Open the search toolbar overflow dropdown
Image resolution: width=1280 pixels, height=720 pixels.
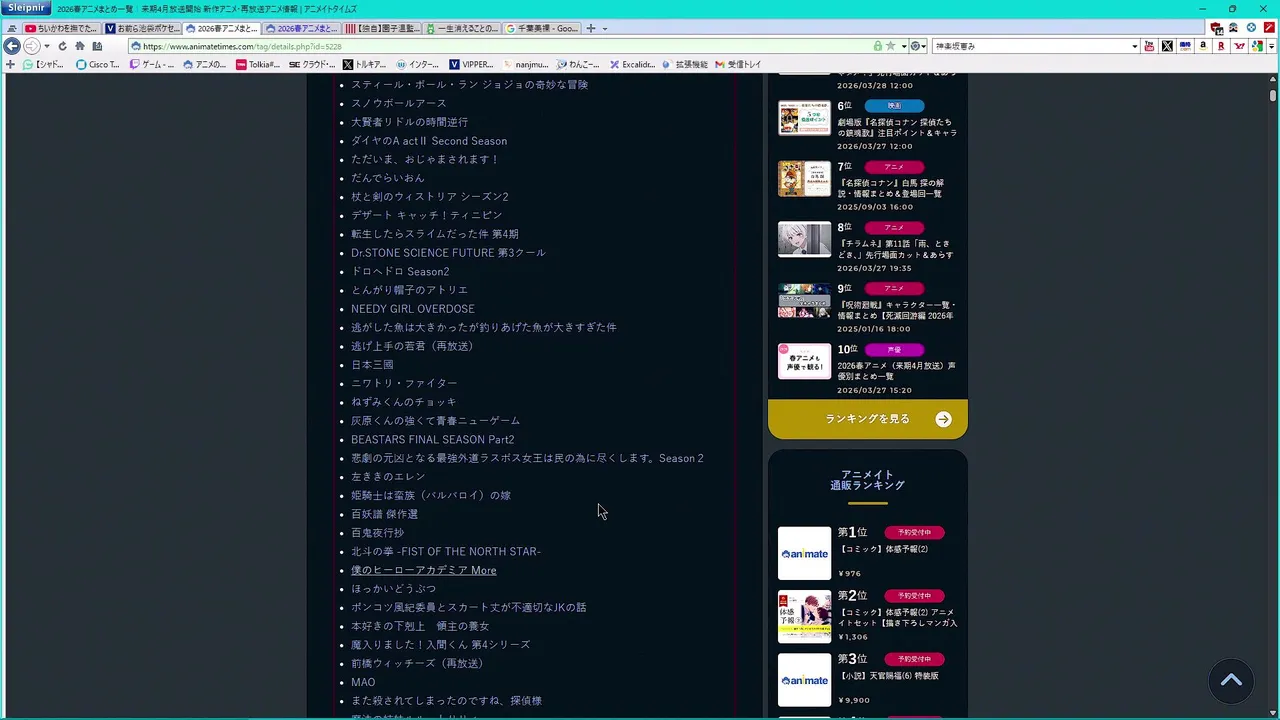pyautogui.click(x=1271, y=46)
